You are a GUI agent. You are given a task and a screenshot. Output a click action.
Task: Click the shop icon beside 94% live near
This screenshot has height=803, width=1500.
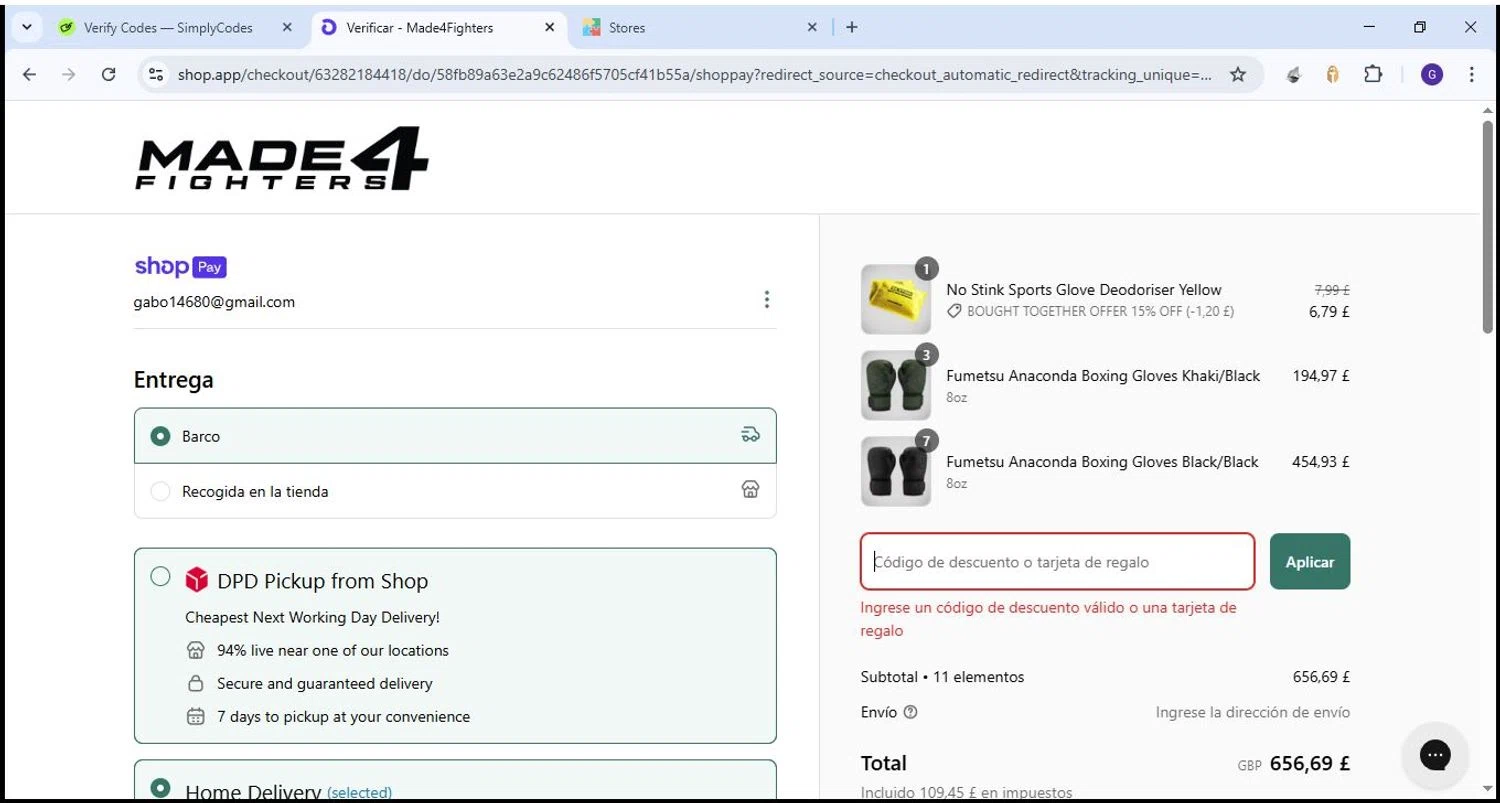point(196,650)
